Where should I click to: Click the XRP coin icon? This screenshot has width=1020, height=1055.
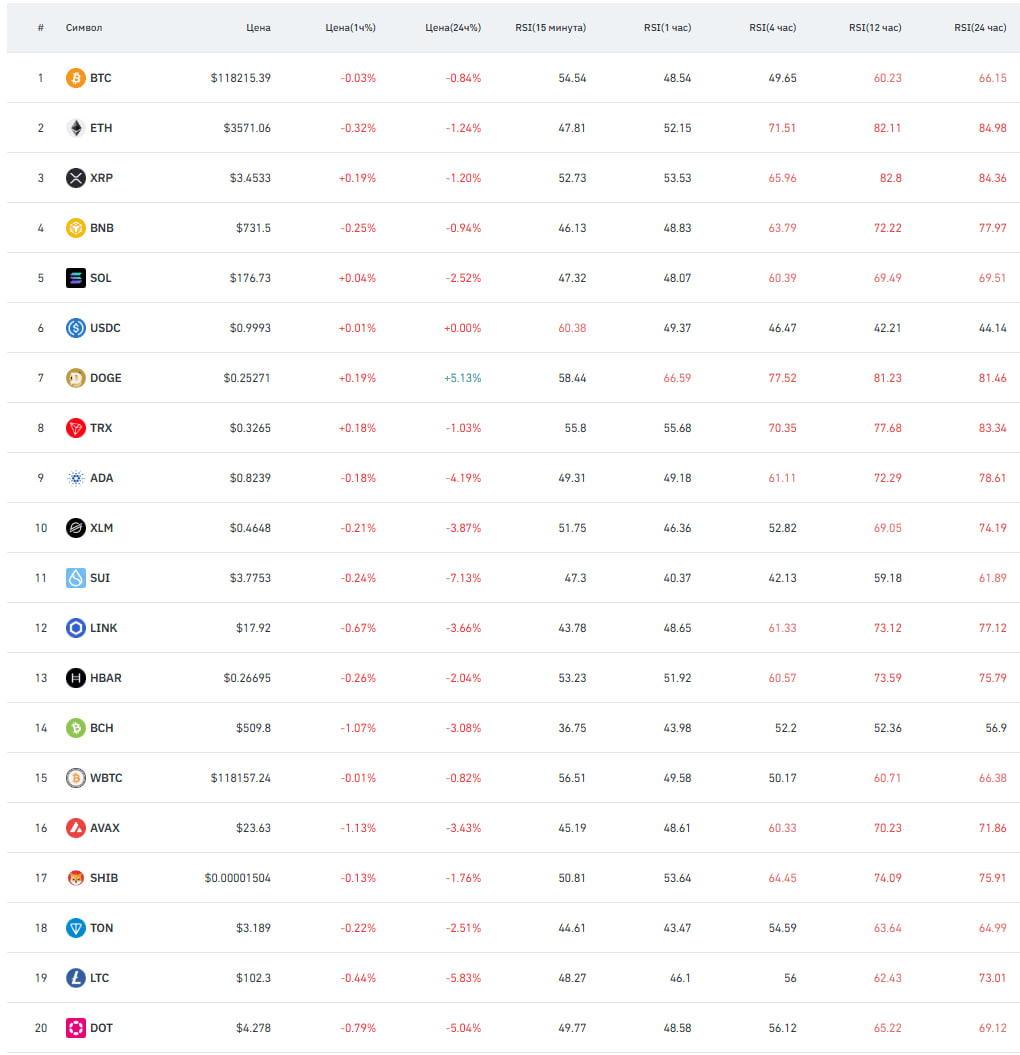pyautogui.click(x=75, y=178)
